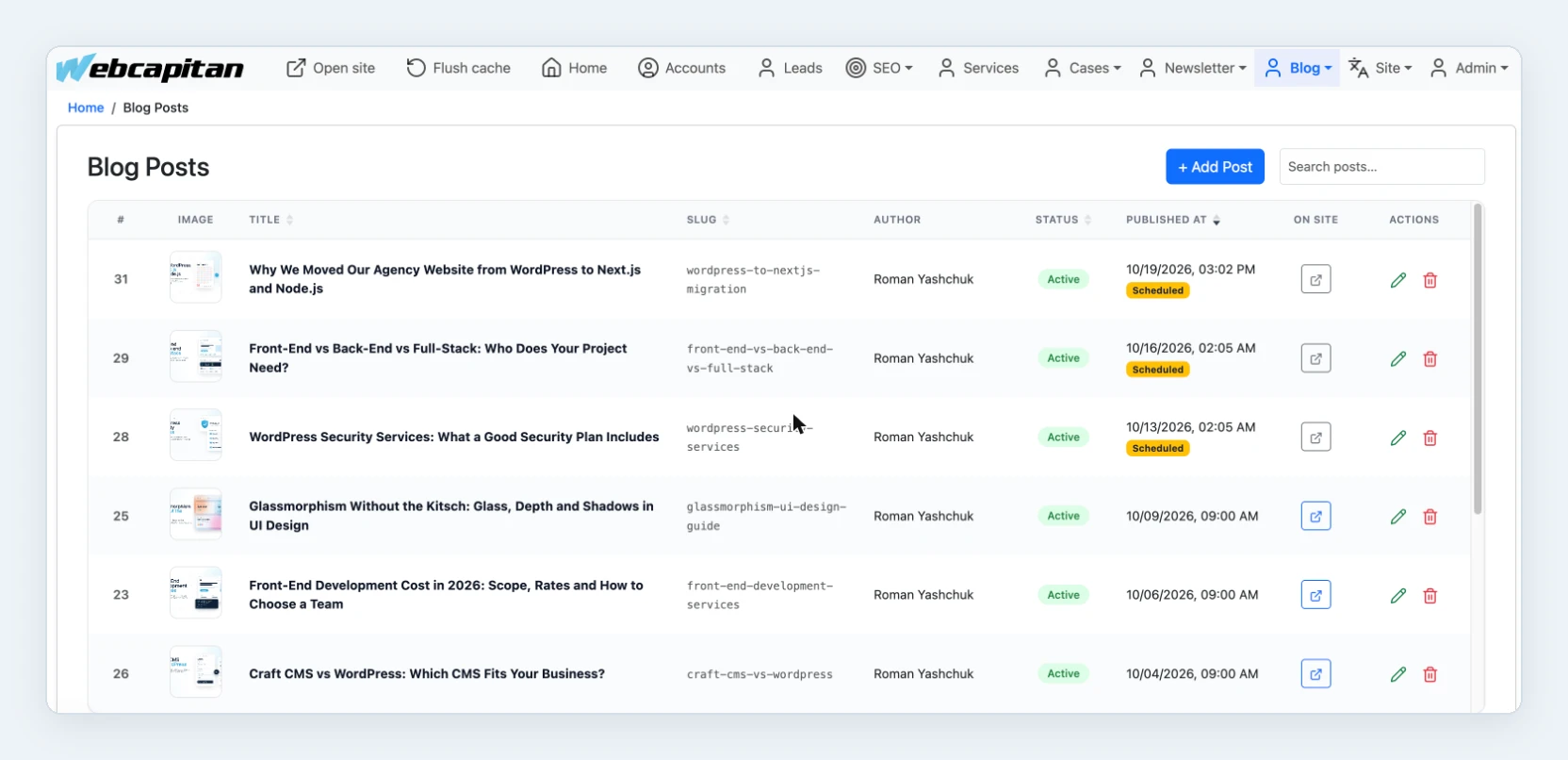Sort posts by the Status column
The image size is (1568, 760).
click(1064, 220)
